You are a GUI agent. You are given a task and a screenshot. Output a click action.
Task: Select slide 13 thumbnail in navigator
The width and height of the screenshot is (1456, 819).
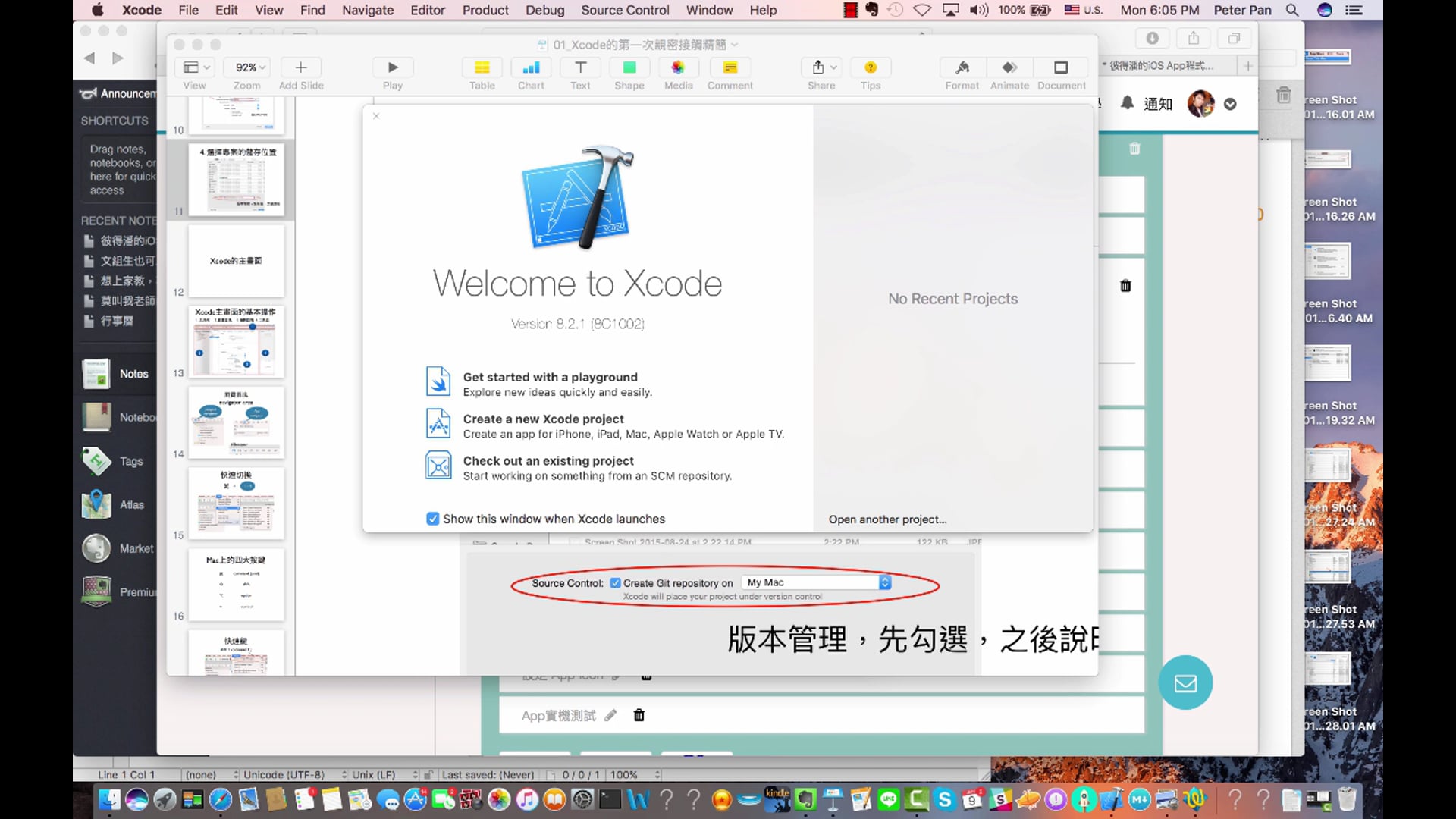pos(237,341)
